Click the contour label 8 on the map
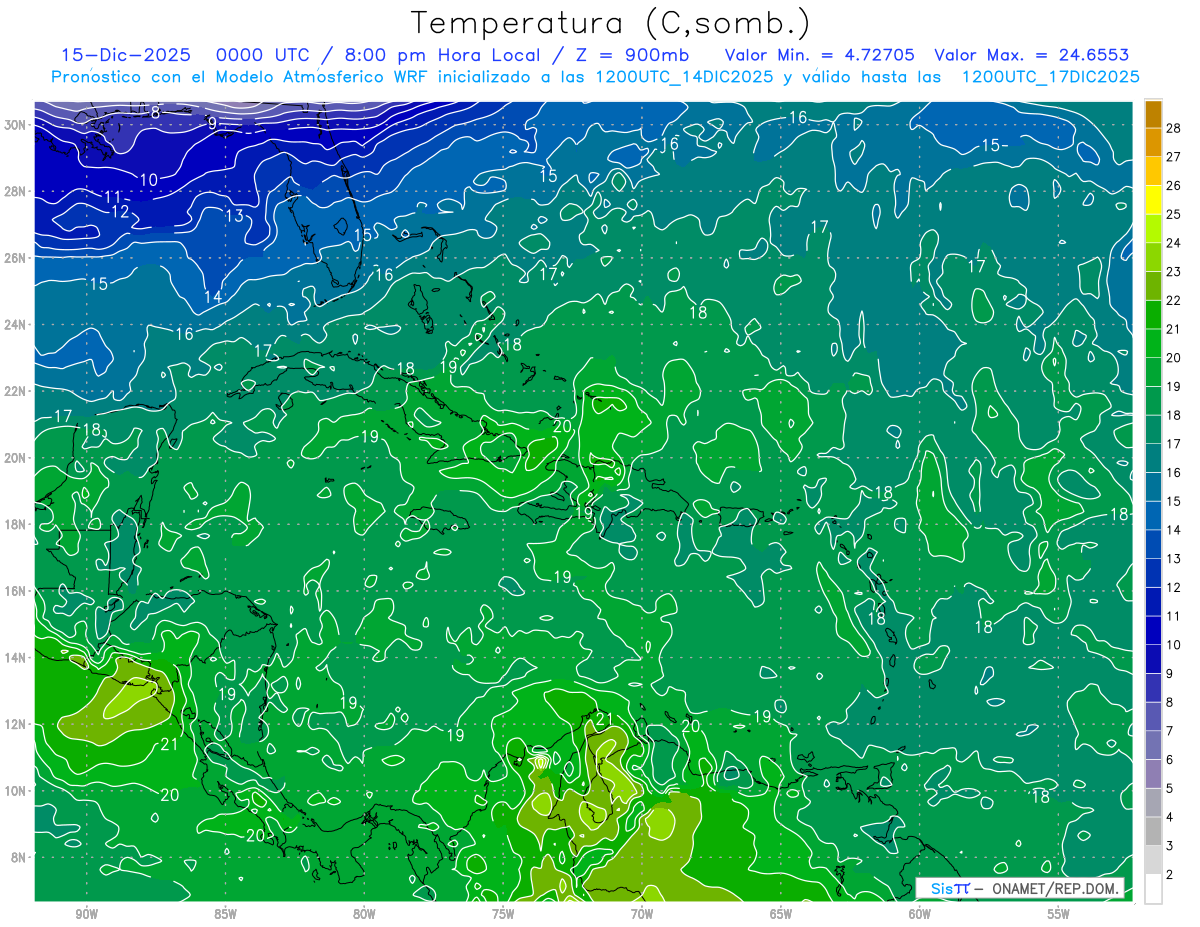1200x927 pixels. [155, 112]
